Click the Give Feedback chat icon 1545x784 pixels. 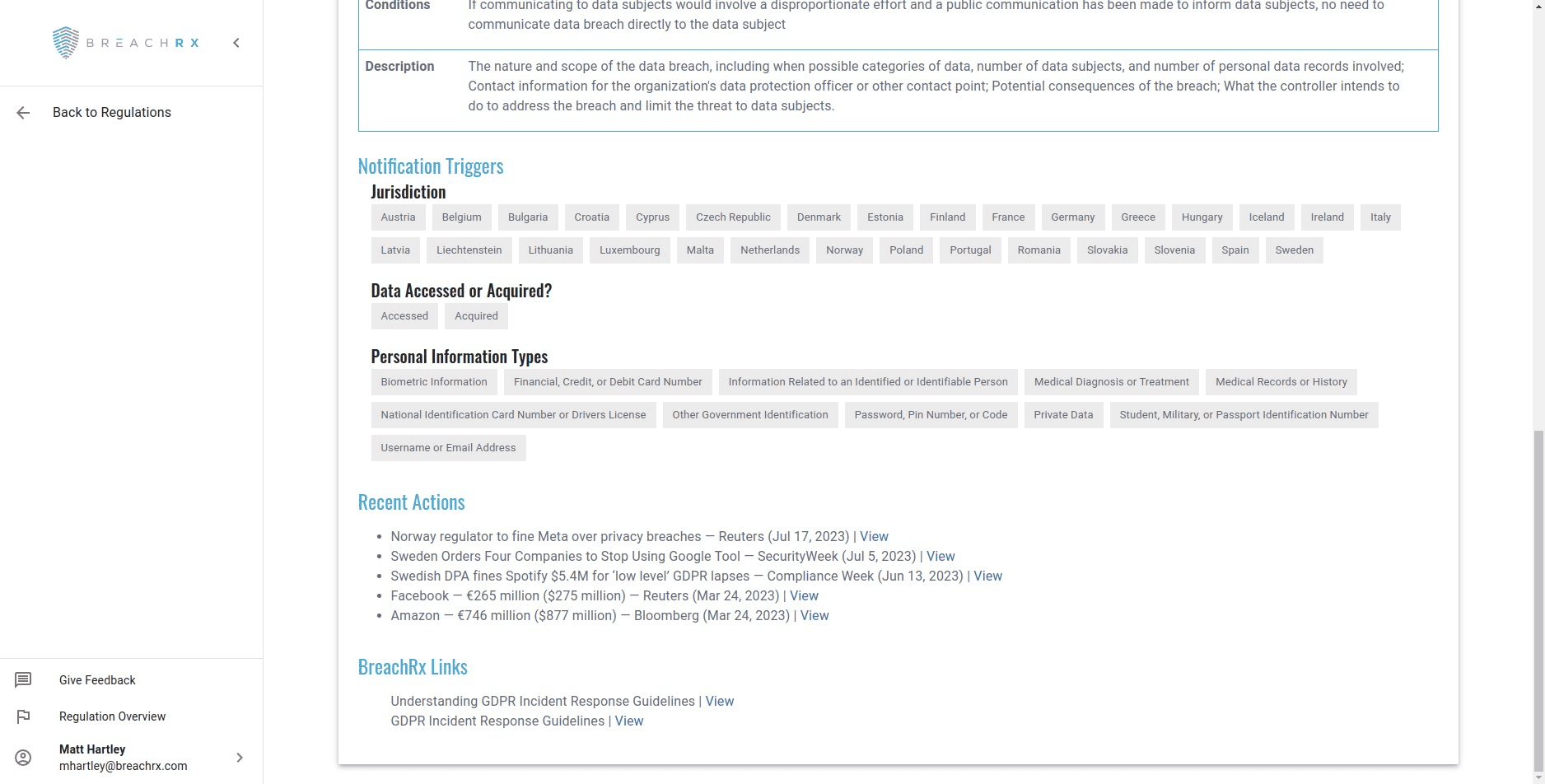(23, 680)
